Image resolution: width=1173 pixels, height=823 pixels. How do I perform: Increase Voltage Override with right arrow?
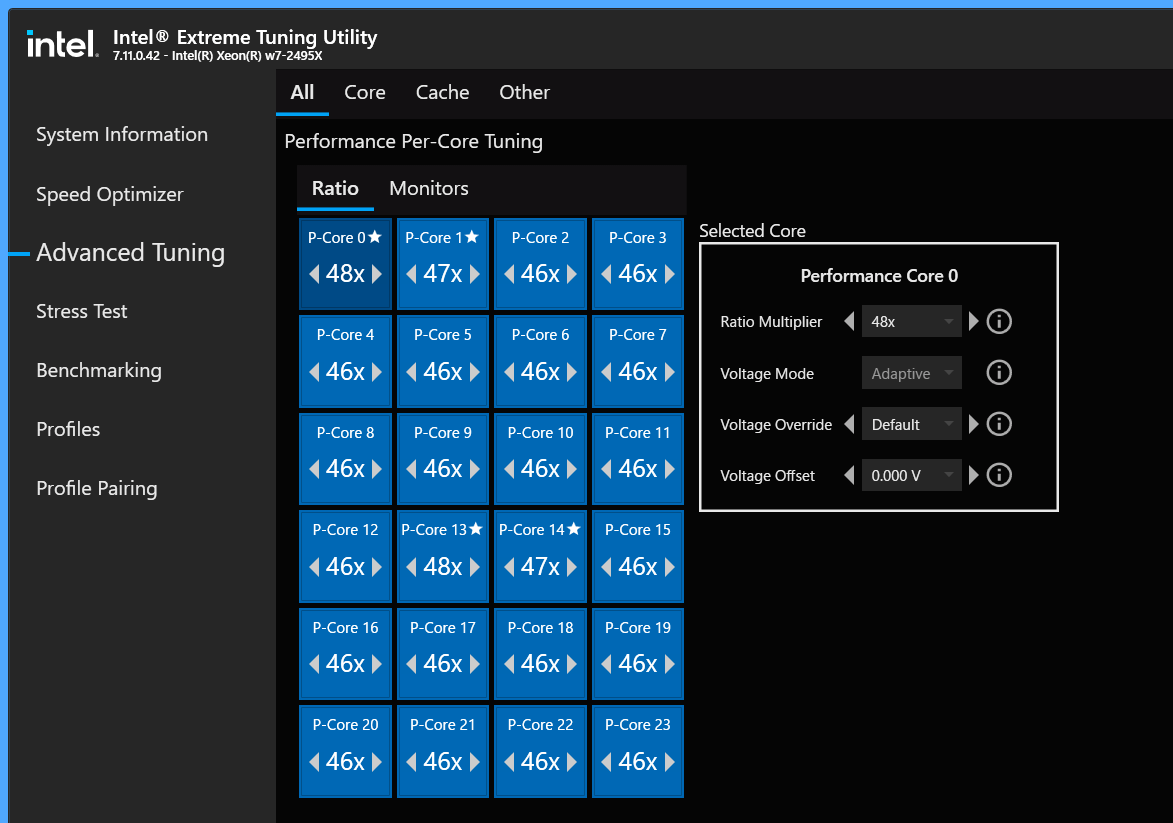(x=973, y=424)
